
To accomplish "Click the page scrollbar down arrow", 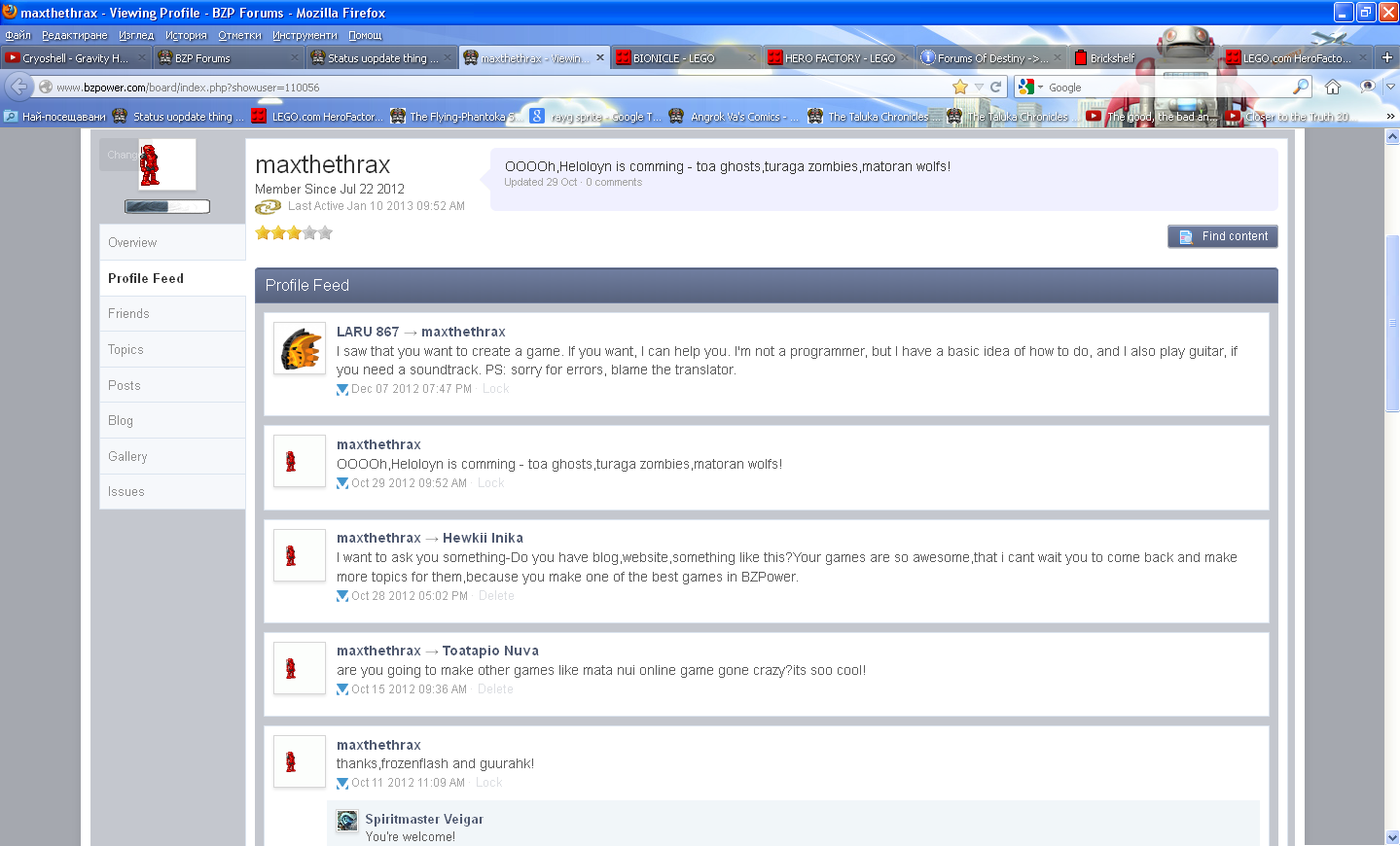I will [x=1392, y=837].
